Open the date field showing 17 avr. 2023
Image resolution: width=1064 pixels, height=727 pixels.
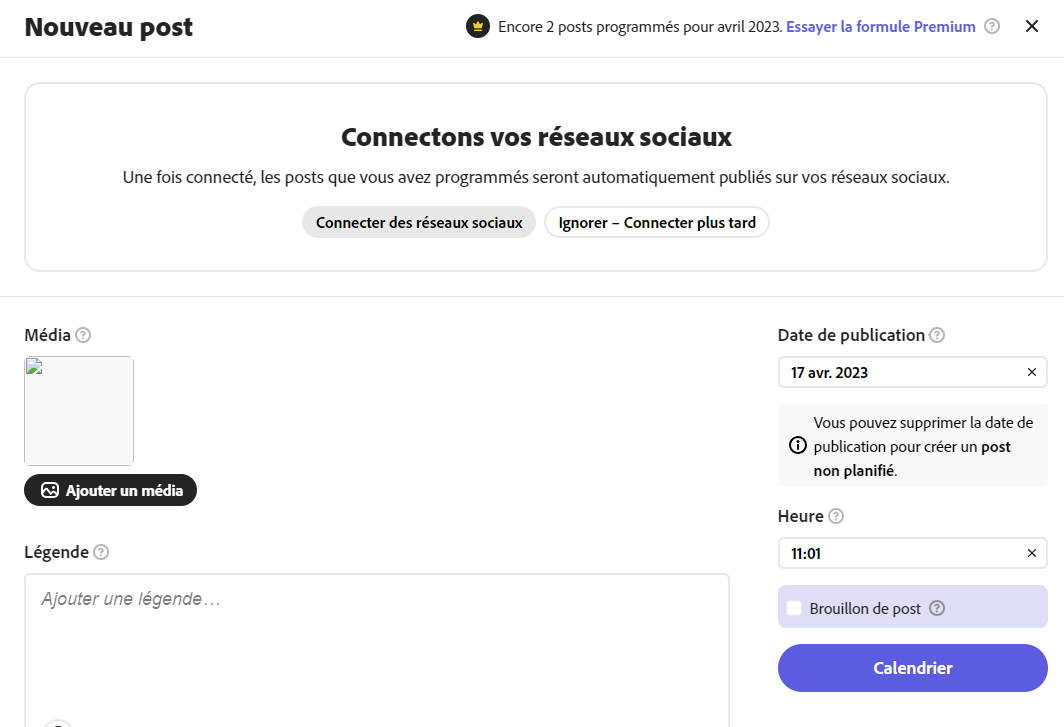coord(900,372)
